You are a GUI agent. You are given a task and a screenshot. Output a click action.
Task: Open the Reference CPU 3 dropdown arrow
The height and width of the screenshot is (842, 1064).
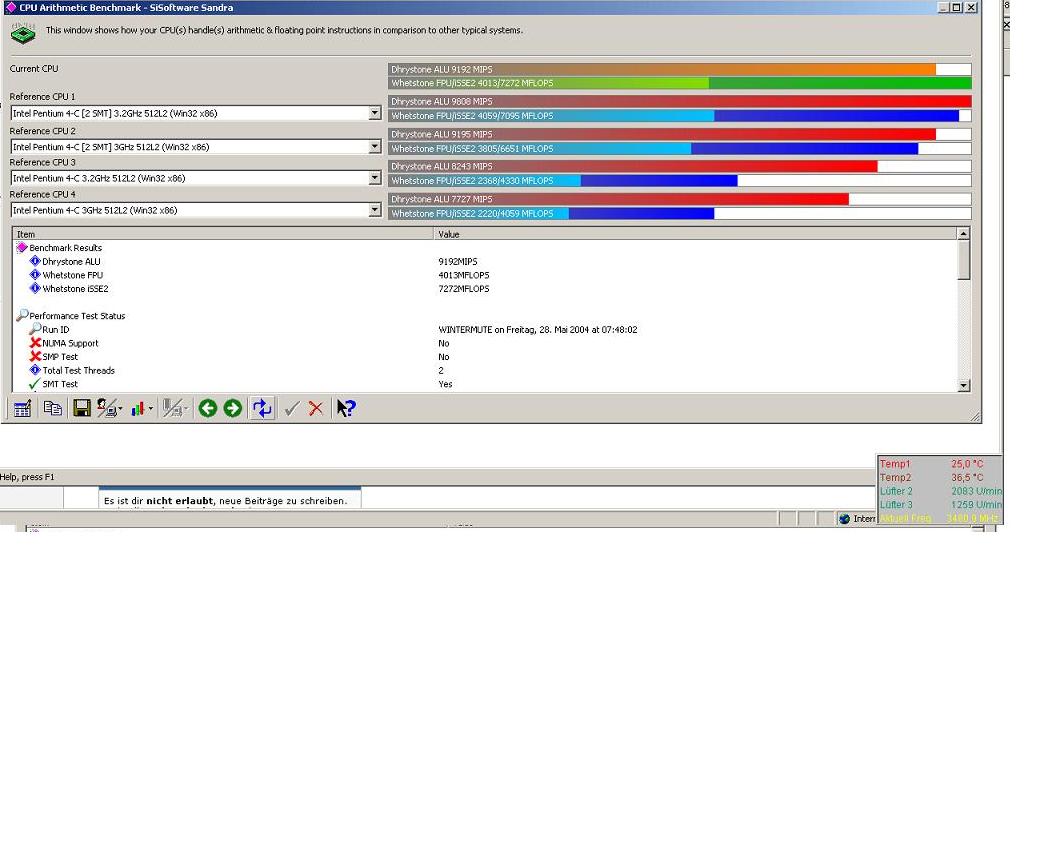(x=375, y=178)
